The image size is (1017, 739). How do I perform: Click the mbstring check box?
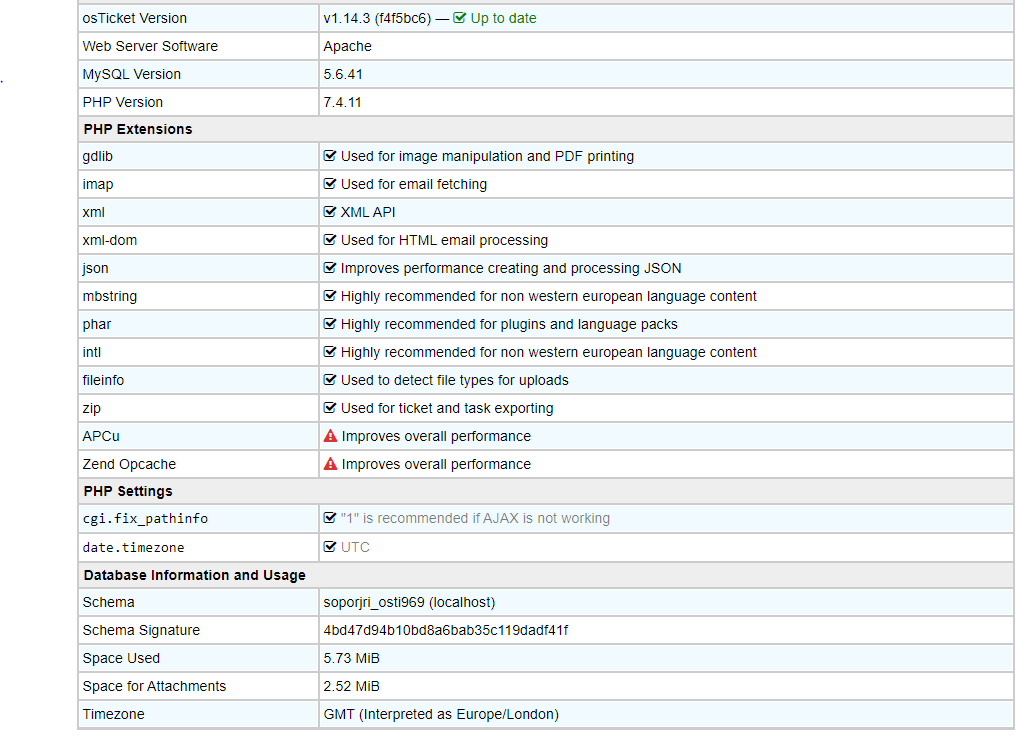(x=330, y=296)
